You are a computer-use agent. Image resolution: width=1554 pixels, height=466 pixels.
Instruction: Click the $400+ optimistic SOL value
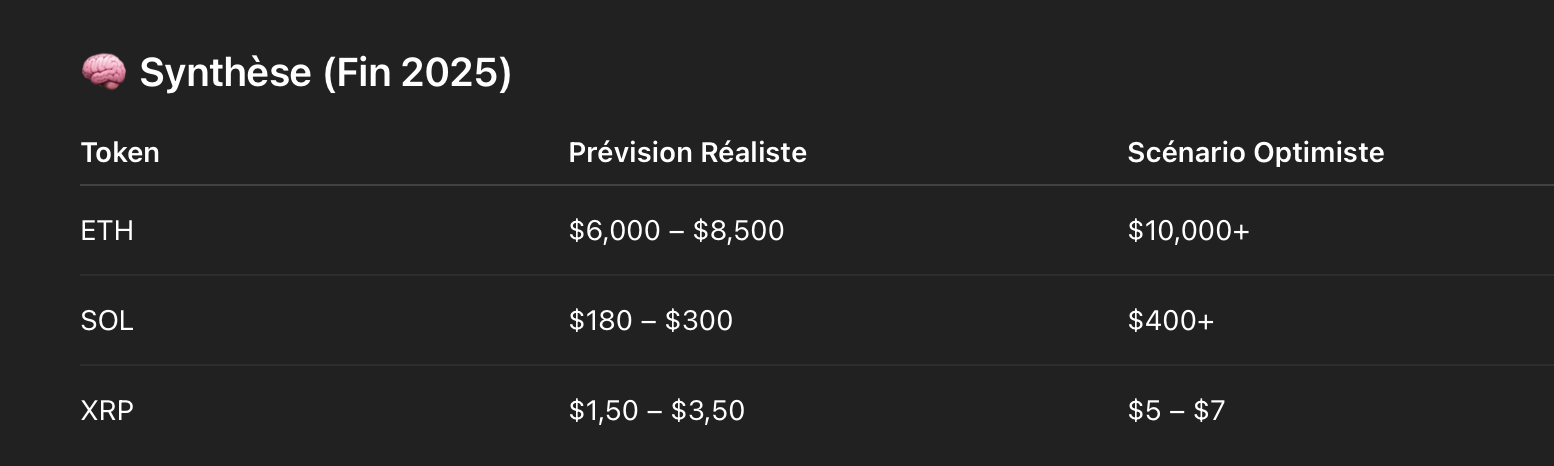tap(1171, 321)
